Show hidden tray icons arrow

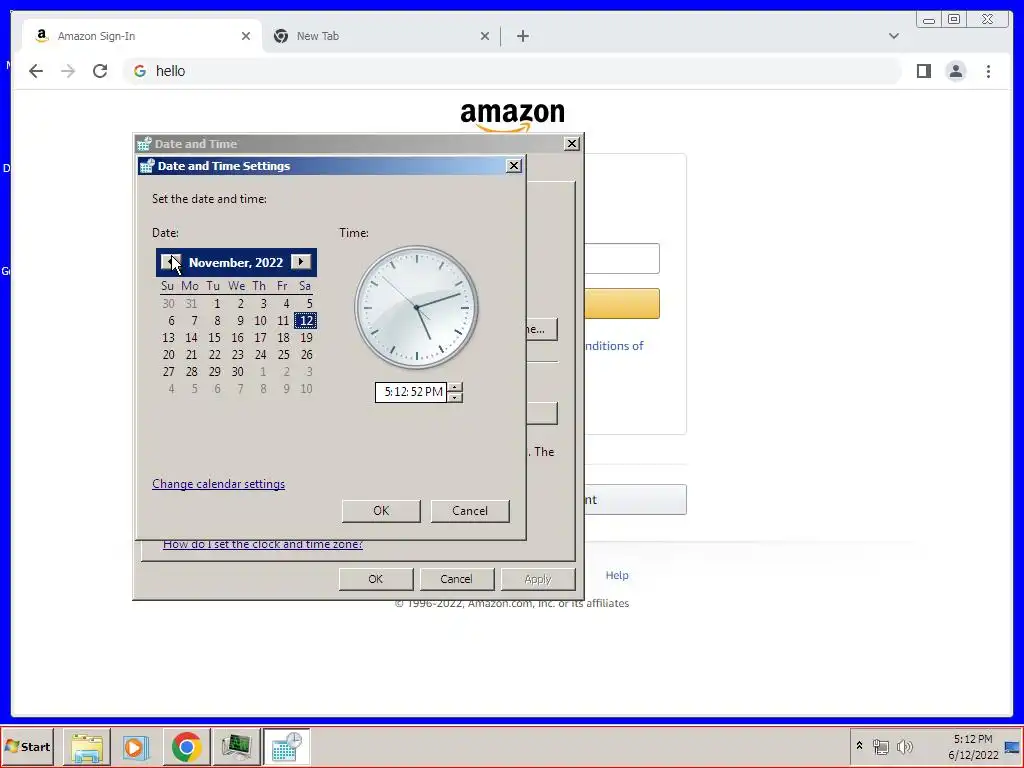coord(859,746)
